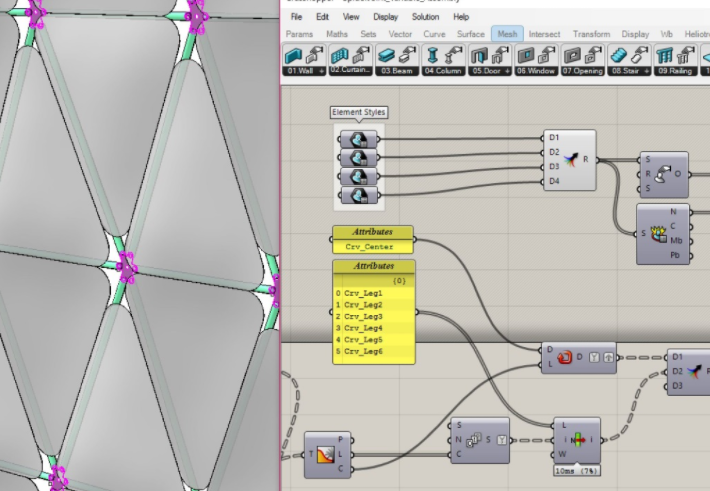Select the Mesh ribbon tab
The width and height of the screenshot is (710, 491).
click(x=507, y=34)
